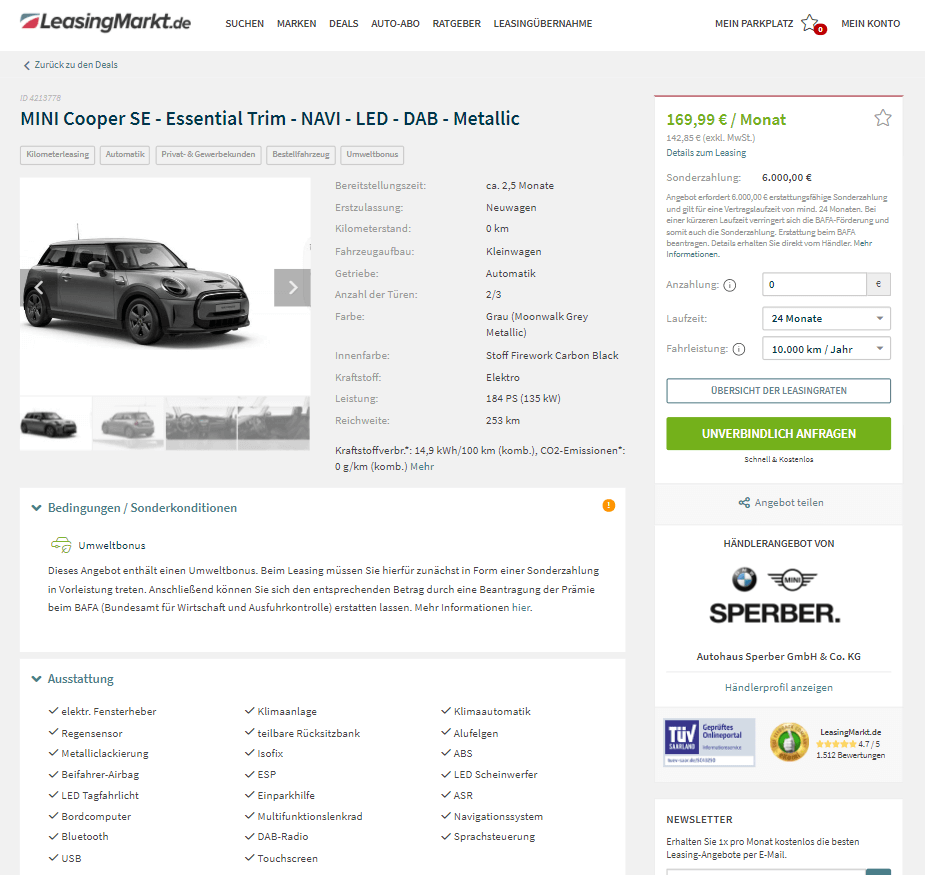925x875 pixels.
Task: Click the Kilometerleasing tag
Action: (57, 155)
